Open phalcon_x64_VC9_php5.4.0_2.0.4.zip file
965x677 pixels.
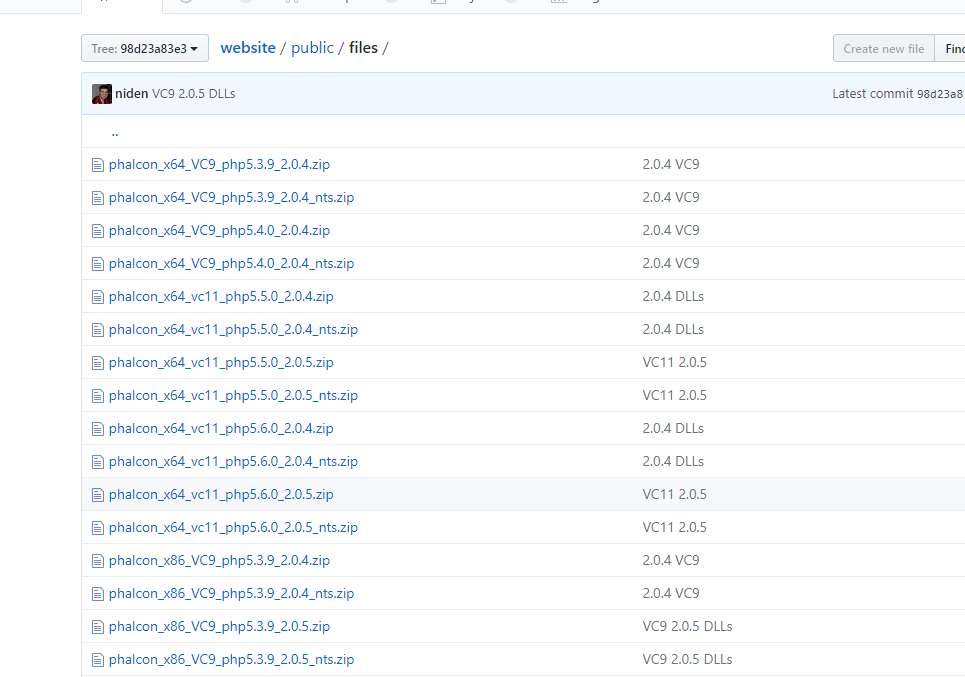tap(219, 230)
